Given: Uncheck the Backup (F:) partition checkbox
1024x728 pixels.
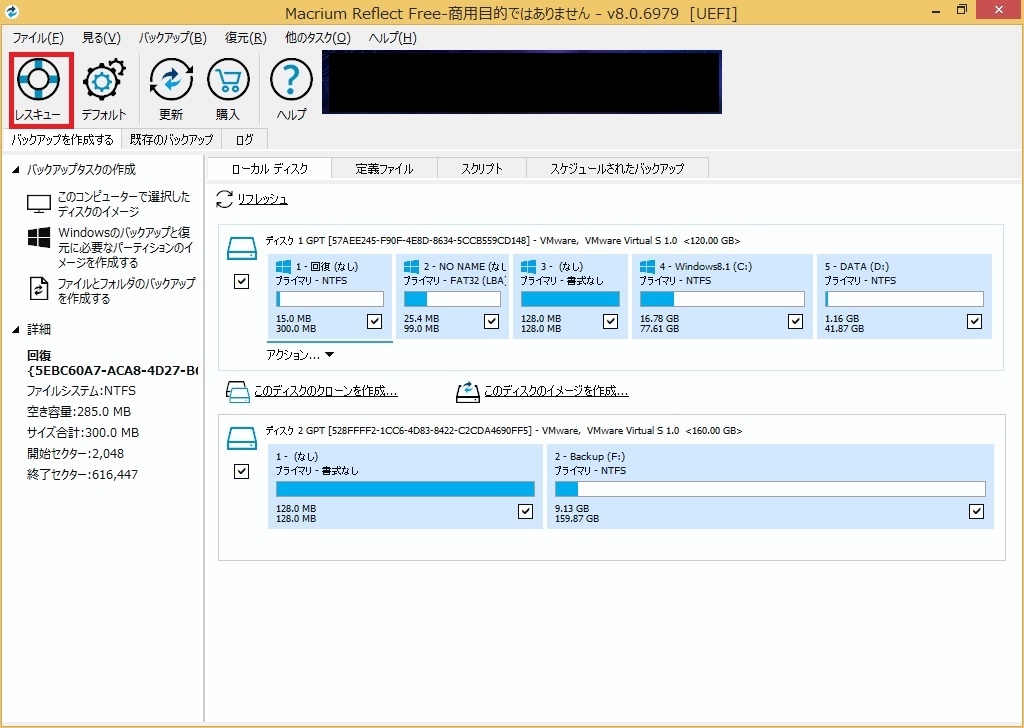Looking at the screenshot, I should (x=976, y=511).
